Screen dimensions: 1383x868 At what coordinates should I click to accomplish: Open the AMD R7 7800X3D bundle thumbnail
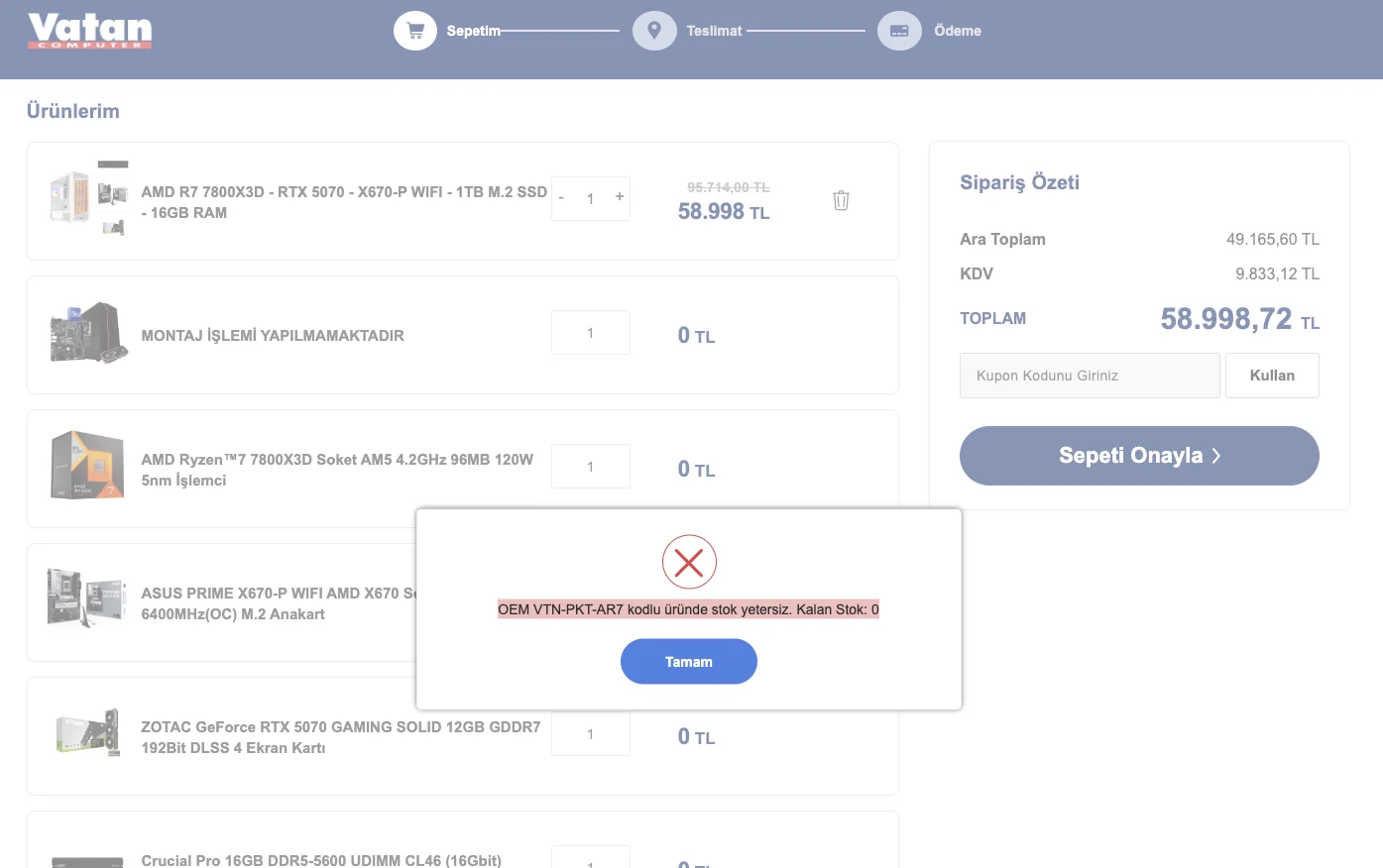click(x=89, y=197)
